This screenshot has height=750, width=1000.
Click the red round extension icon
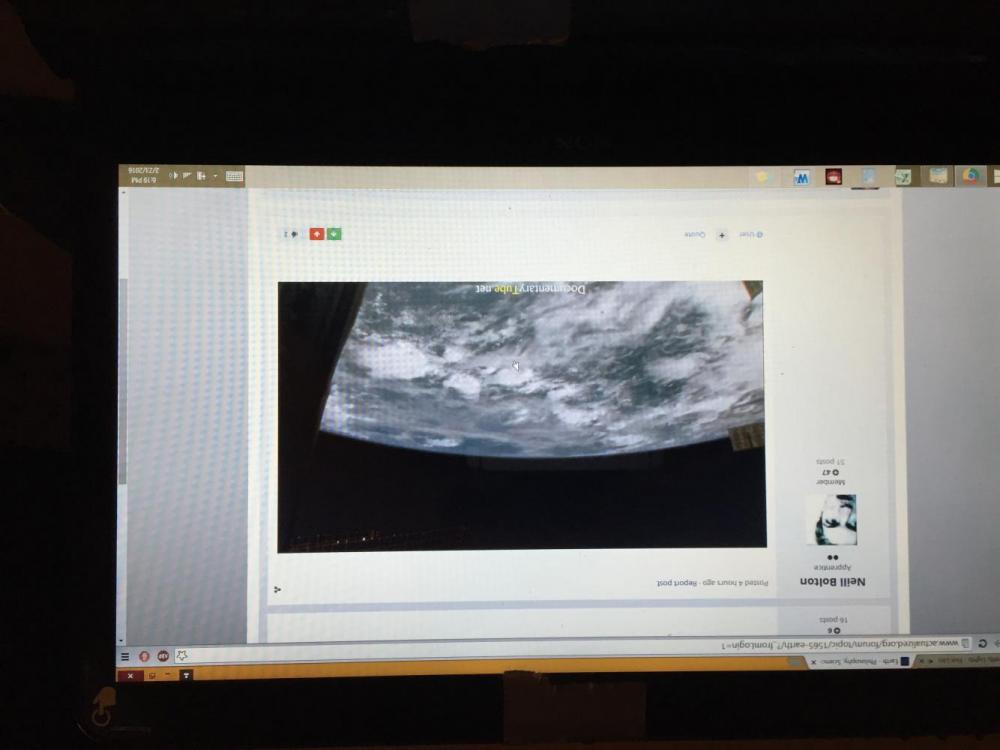[x=144, y=656]
